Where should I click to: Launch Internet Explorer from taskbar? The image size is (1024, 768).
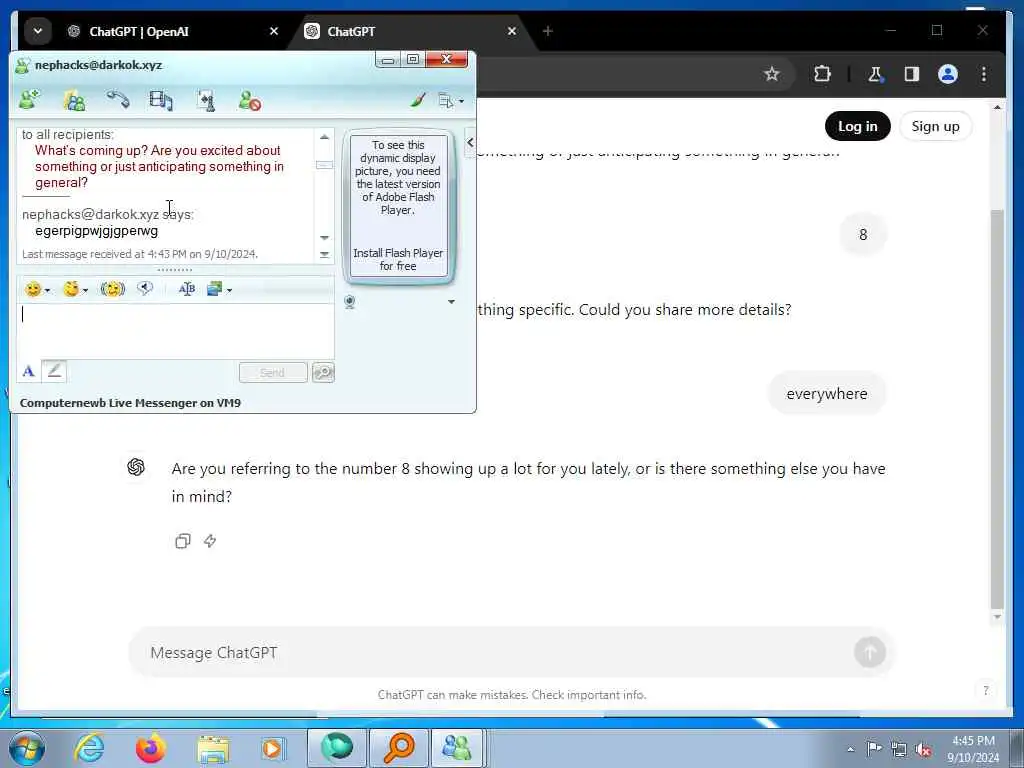click(89, 748)
